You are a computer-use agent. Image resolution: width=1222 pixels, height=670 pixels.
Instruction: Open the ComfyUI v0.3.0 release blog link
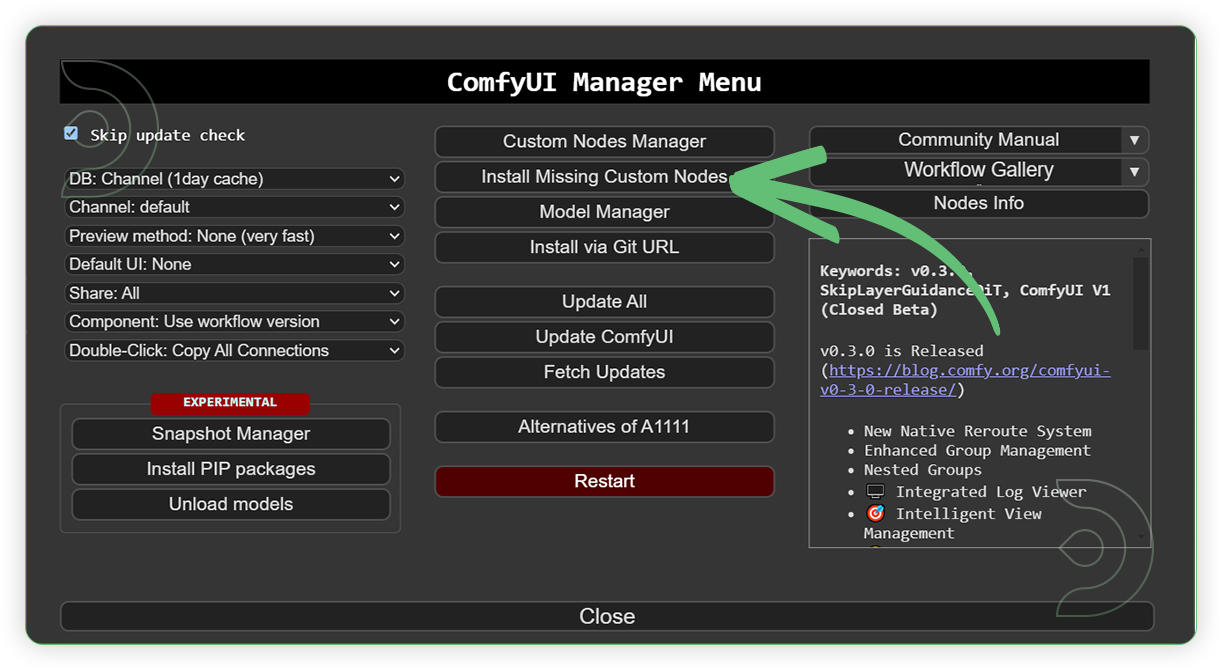[966, 370]
